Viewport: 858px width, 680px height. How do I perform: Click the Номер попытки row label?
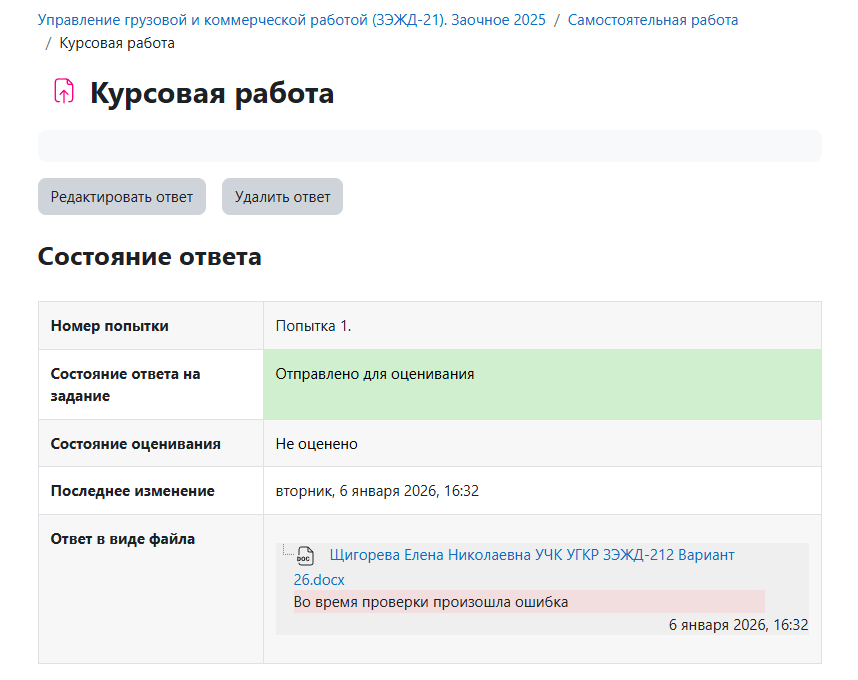110,326
